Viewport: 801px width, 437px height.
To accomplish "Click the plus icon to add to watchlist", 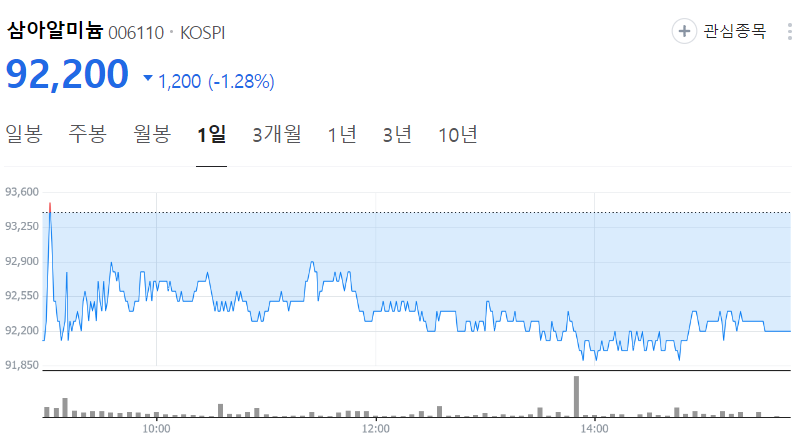I will pos(684,31).
